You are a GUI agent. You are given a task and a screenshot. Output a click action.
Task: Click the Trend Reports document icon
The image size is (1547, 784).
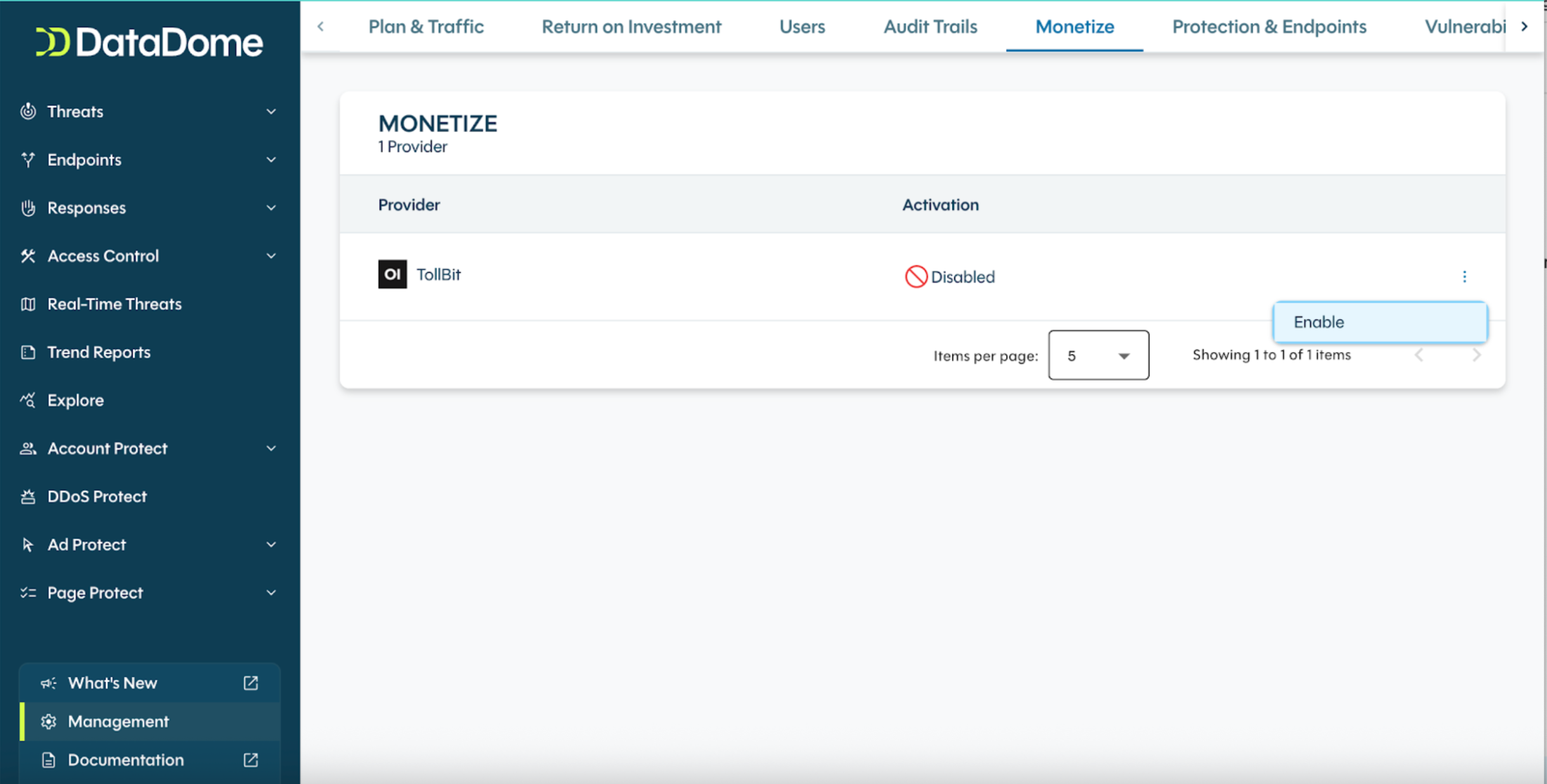coord(28,352)
